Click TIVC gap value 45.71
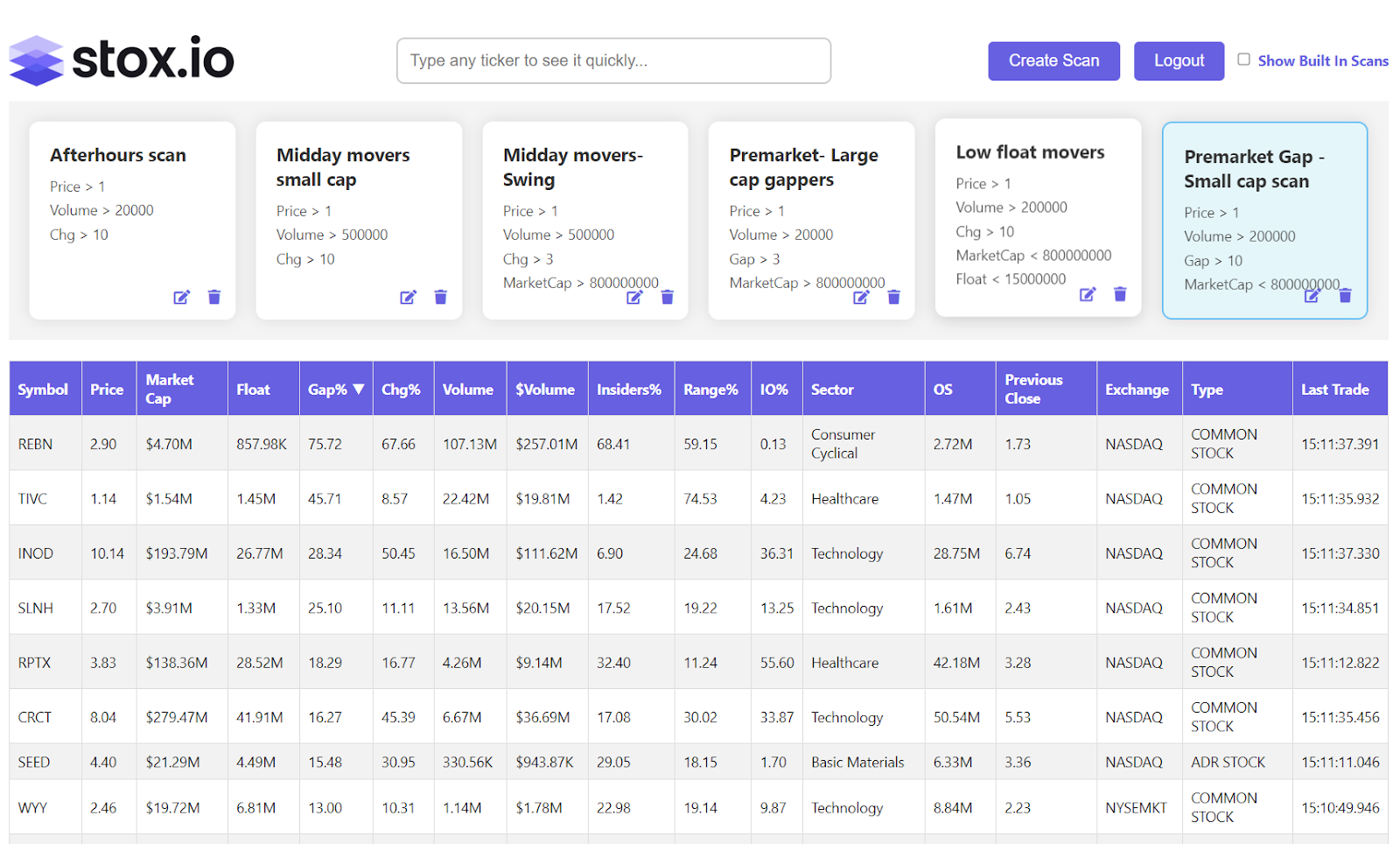 324,499
